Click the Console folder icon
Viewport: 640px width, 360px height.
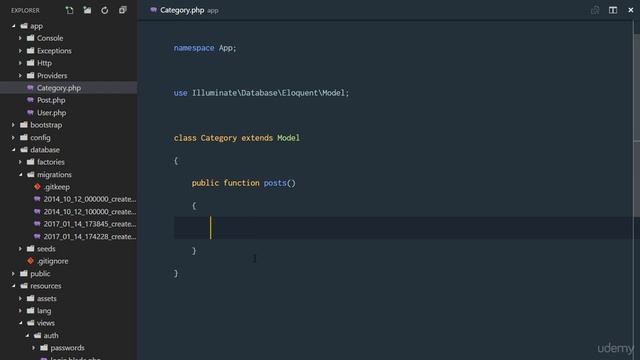pyautogui.click(x=31, y=38)
